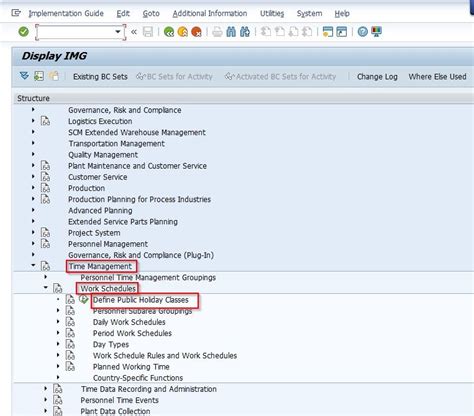Expand the Time Data Recording and Administration node
The width and height of the screenshot is (474, 416).
[x=46, y=388]
